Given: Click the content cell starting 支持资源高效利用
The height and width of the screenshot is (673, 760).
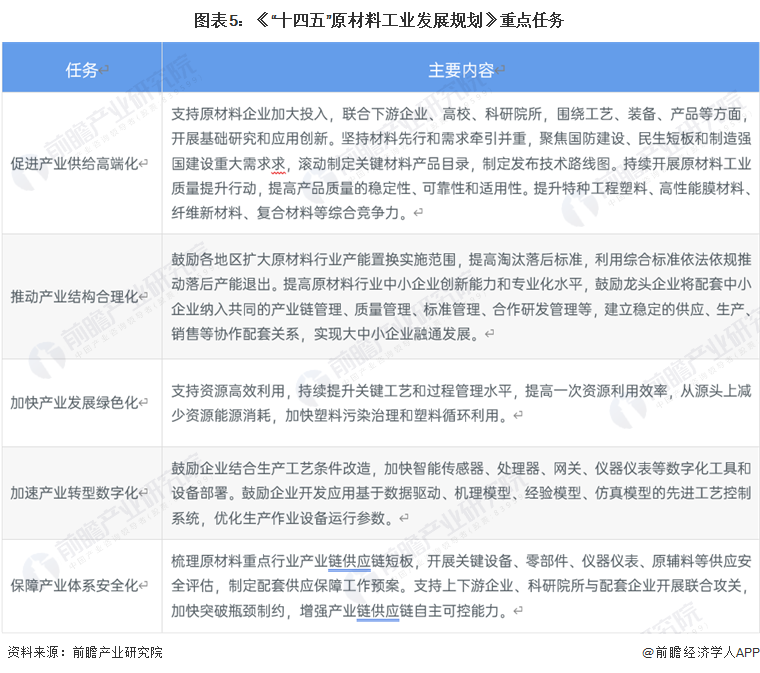Looking at the screenshot, I should [461, 403].
